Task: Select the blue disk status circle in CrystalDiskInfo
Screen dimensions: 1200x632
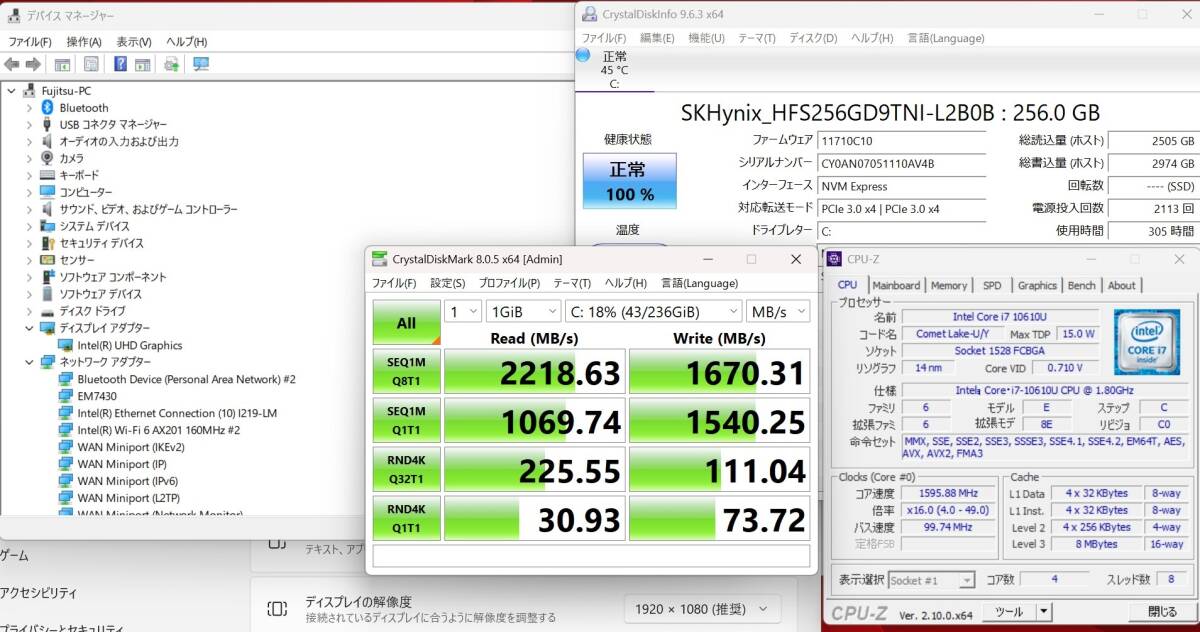Action: point(583,56)
